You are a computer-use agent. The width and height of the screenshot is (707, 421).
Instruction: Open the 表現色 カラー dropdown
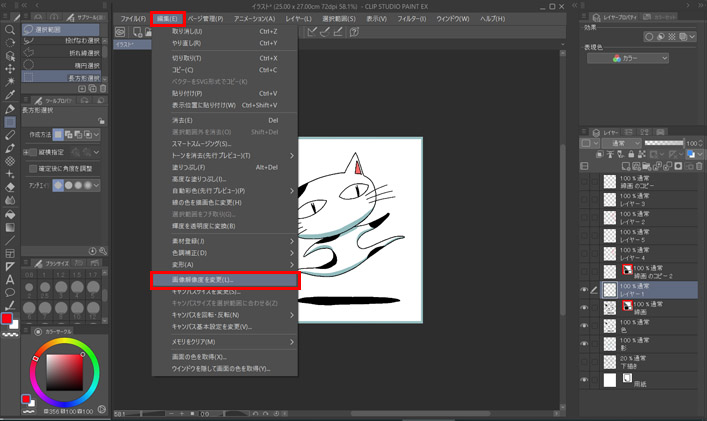(x=640, y=58)
